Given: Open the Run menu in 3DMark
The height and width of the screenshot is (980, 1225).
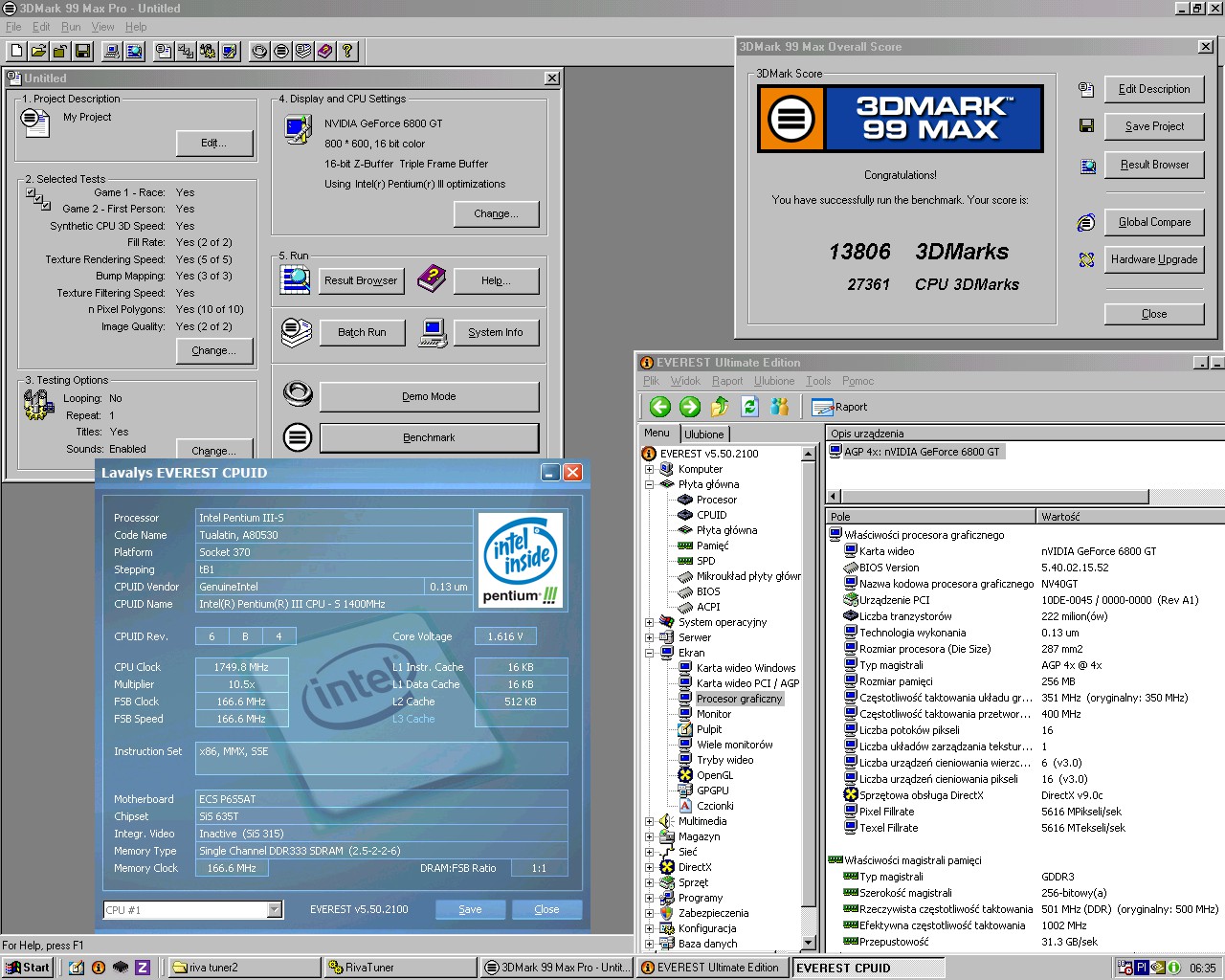Looking at the screenshot, I should tap(71, 27).
